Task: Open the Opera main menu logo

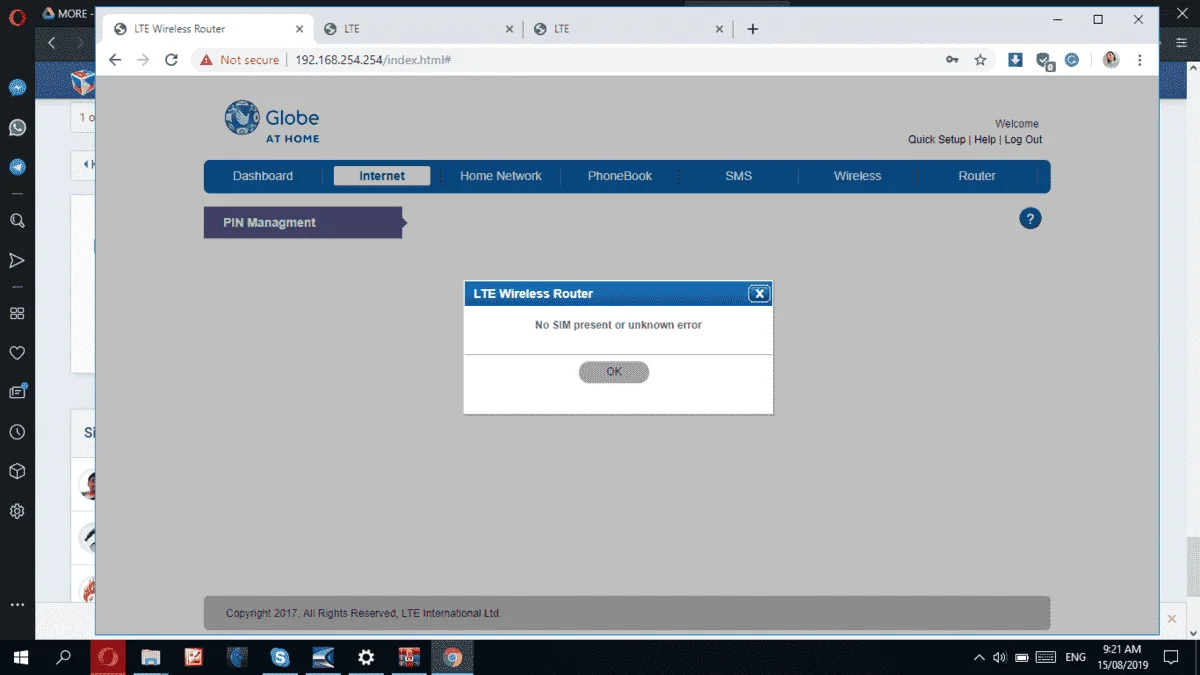Action: tap(17, 15)
